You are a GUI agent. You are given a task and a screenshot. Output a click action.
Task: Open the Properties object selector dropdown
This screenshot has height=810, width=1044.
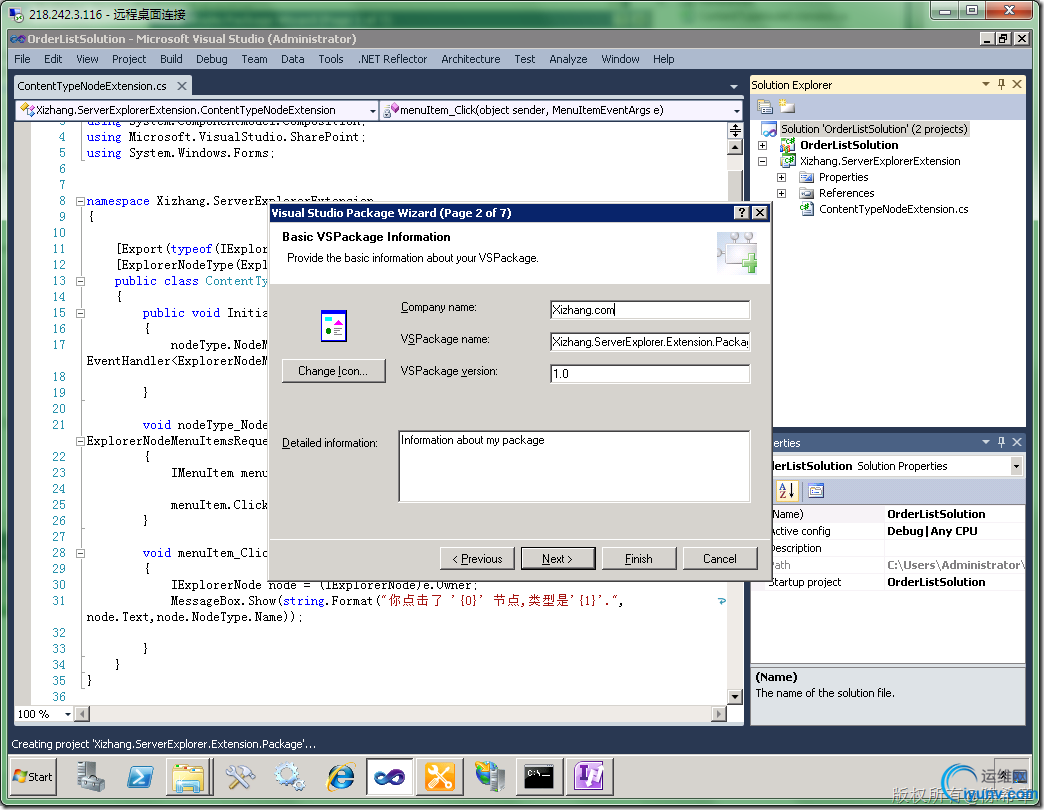pyautogui.click(x=1016, y=466)
